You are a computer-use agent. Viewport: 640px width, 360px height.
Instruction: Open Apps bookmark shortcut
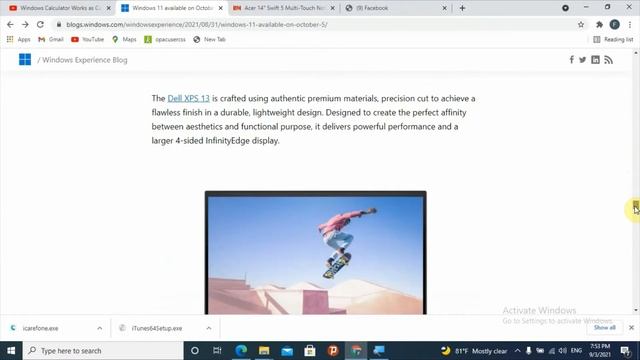pos(18,39)
